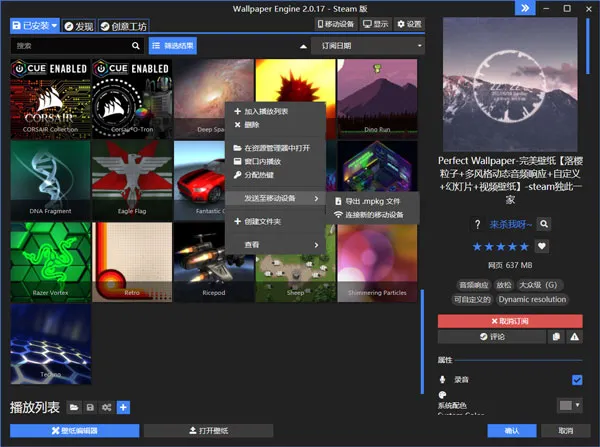
Task: Search author's works with magnifier beside name
Action: tap(544, 224)
